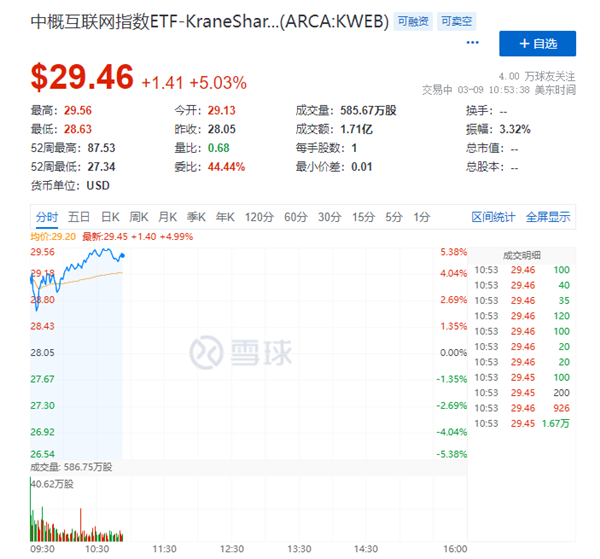The width and height of the screenshot is (600, 559).
Task: Click the trade row with volume 120
Action: (x=522, y=316)
